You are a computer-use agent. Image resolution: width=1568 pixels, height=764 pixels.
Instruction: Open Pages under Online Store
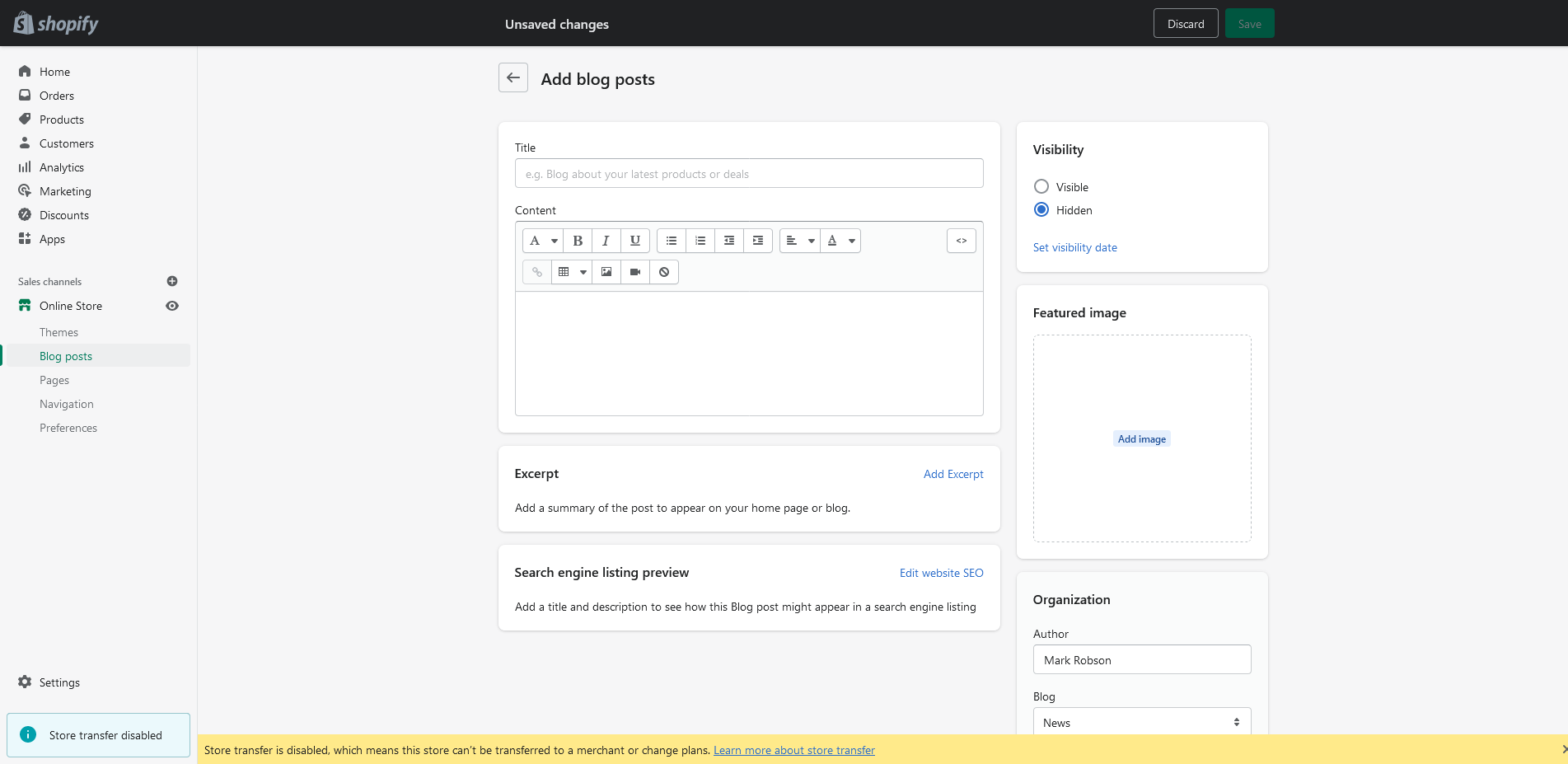click(x=54, y=380)
